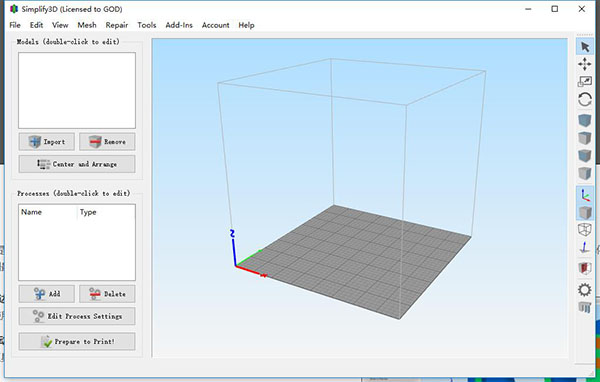Select the normal selection arrow tool

coord(585,47)
